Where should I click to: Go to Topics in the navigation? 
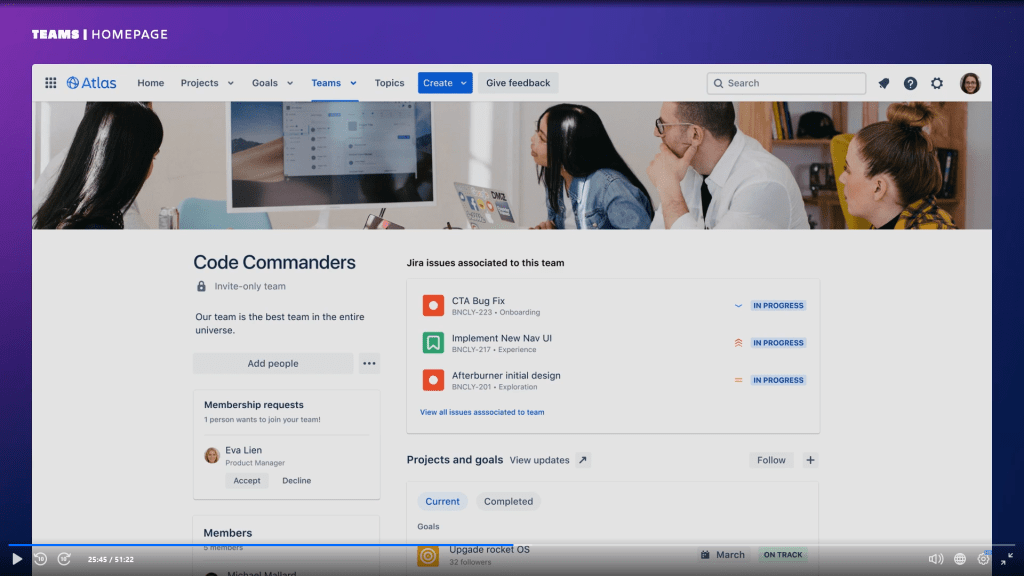click(x=389, y=83)
